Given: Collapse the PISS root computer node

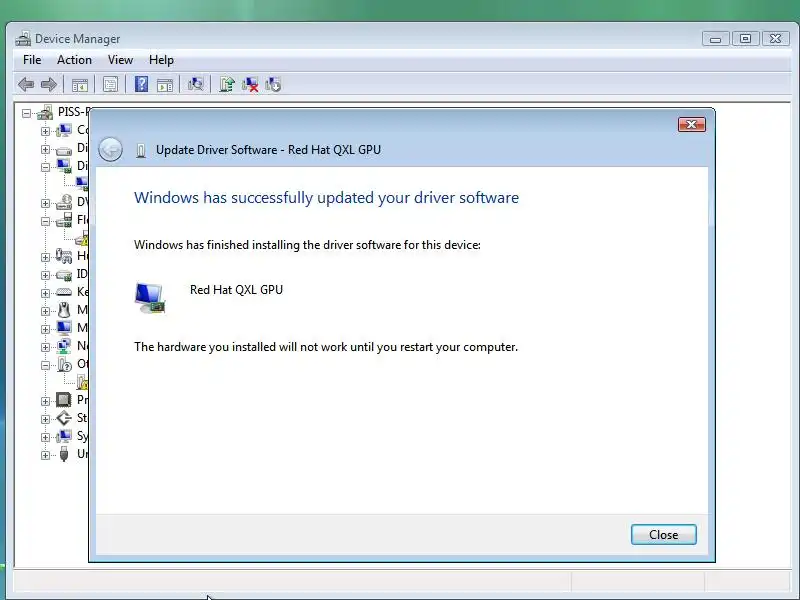Looking at the screenshot, I should click(x=27, y=113).
